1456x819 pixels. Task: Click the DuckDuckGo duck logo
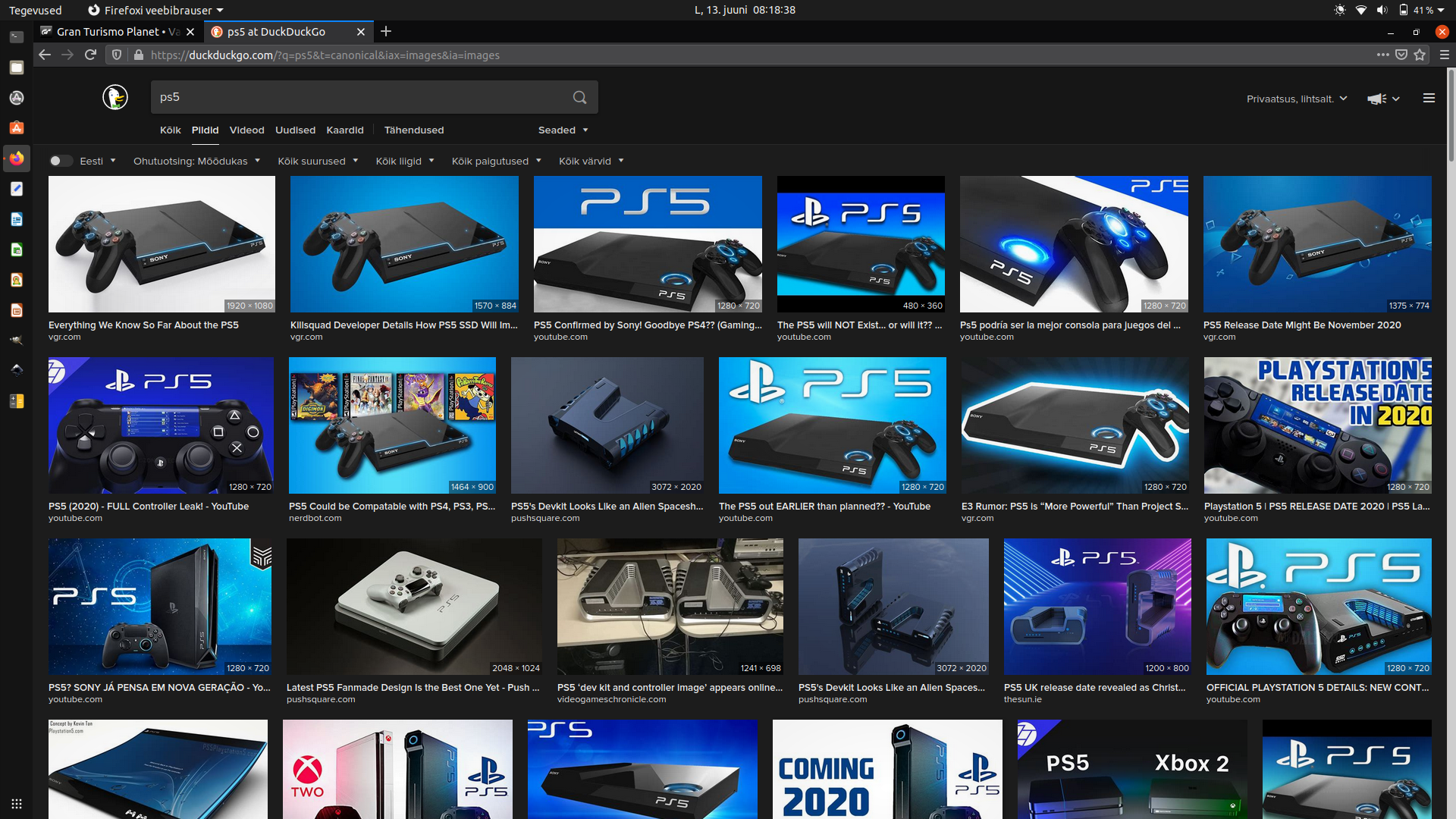click(x=115, y=97)
